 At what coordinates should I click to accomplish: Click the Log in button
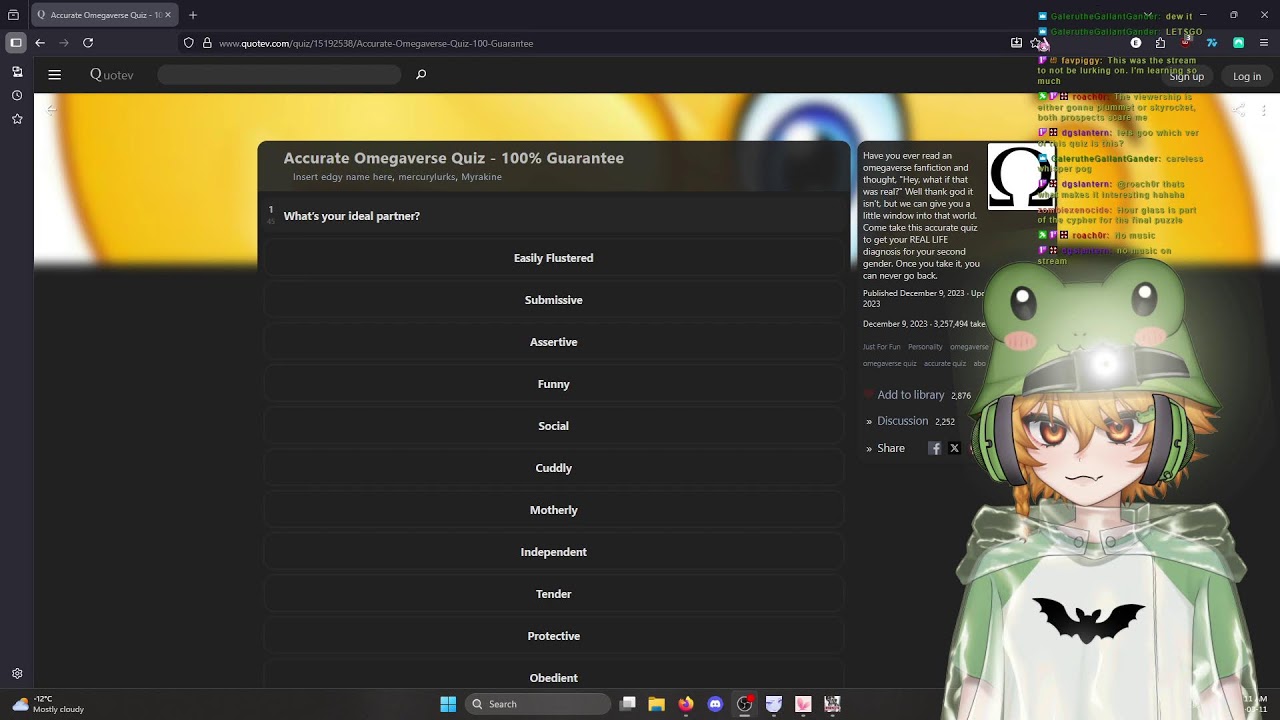coord(1247,77)
